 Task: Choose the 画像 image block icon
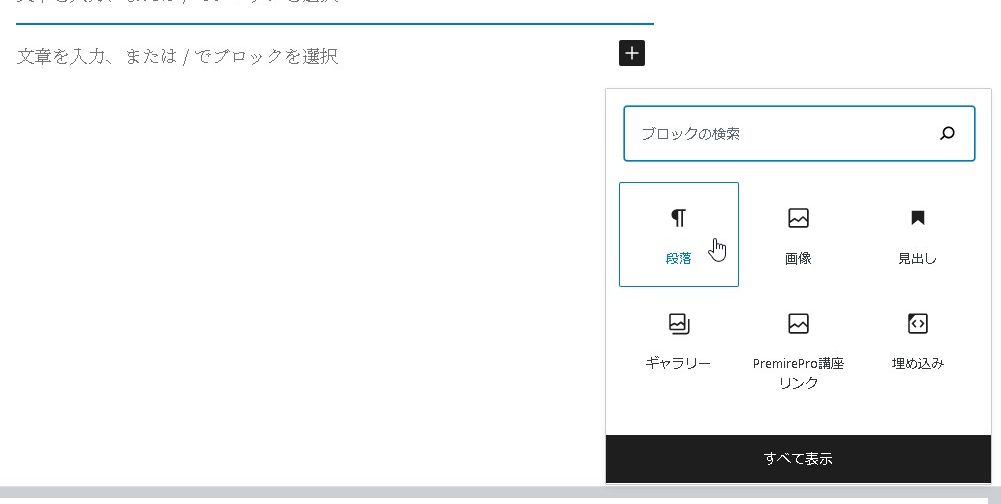798,218
